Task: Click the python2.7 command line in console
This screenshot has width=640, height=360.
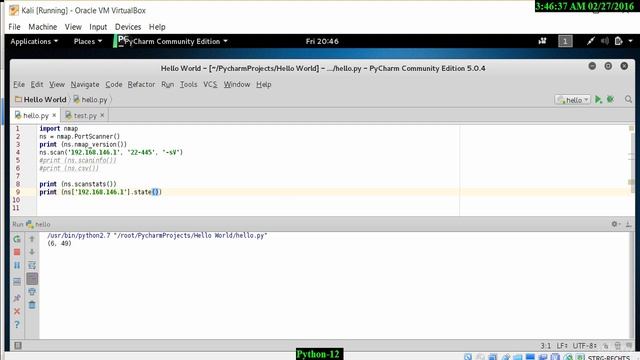Action: (157, 236)
